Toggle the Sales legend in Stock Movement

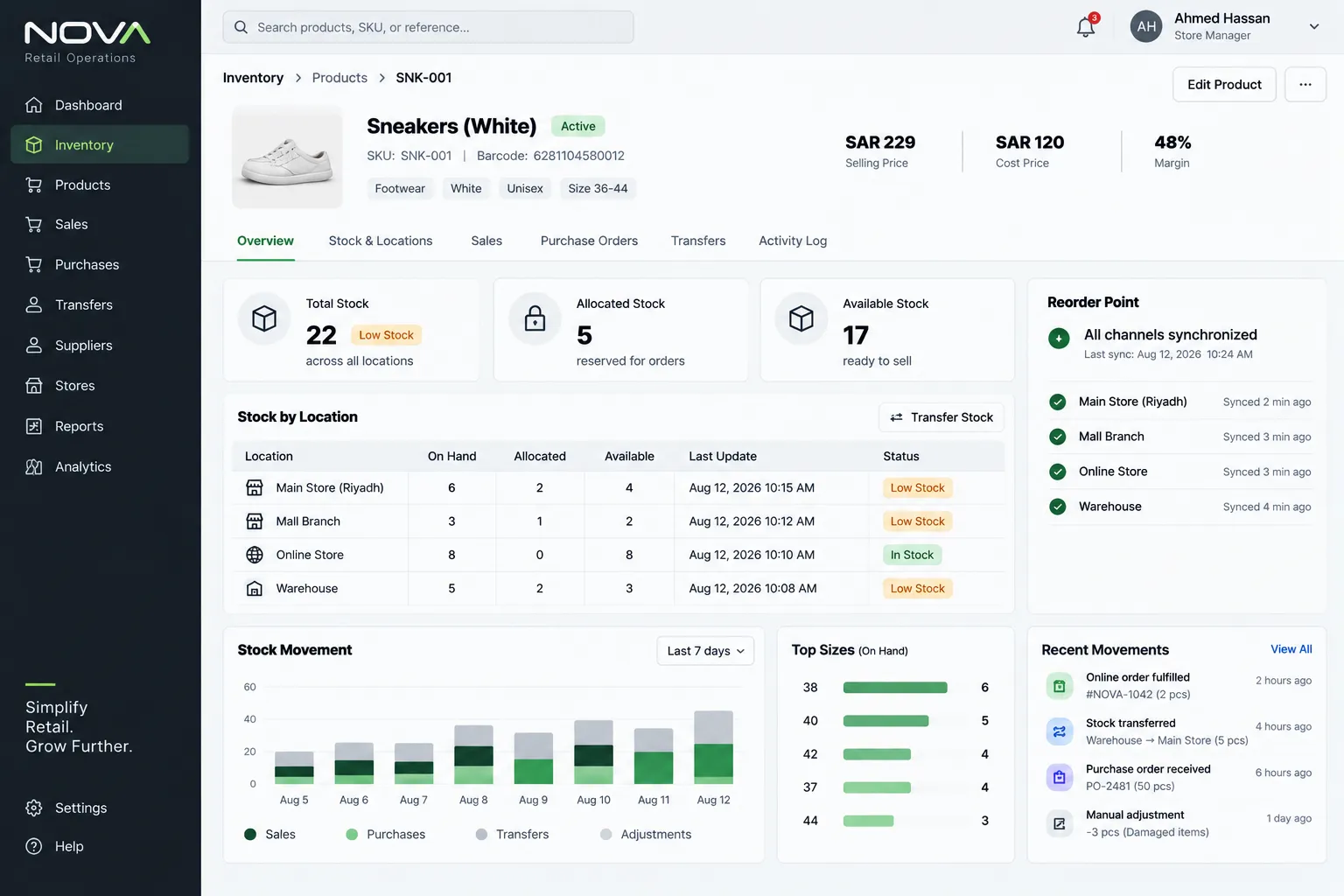click(269, 835)
